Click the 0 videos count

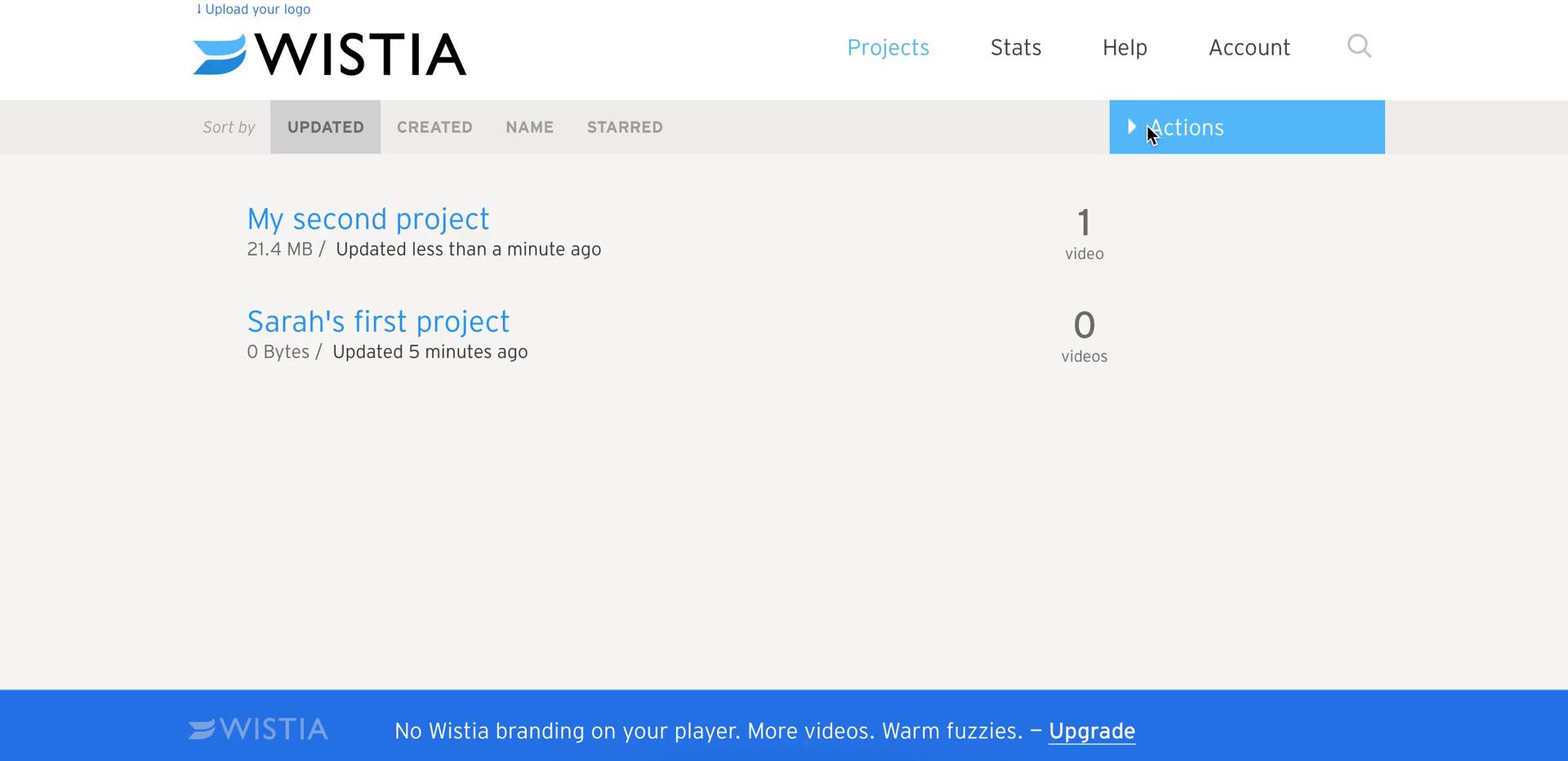tap(1084, 336)
